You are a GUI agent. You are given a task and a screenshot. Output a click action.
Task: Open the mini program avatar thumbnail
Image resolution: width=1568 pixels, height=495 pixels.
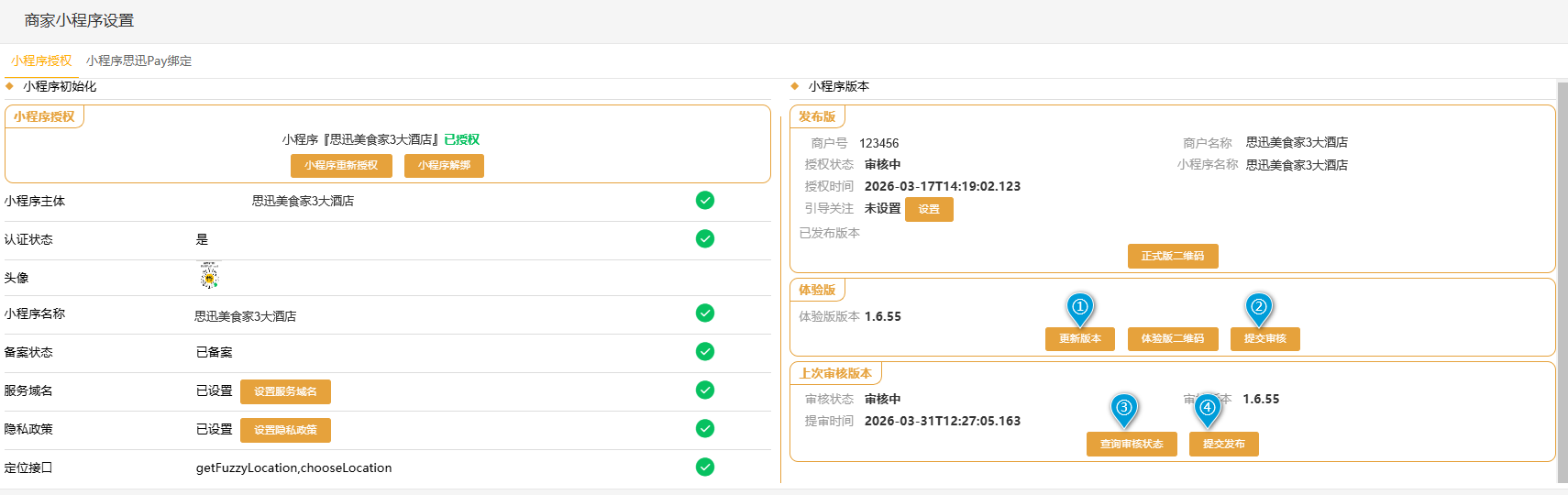tap(209, 275)
